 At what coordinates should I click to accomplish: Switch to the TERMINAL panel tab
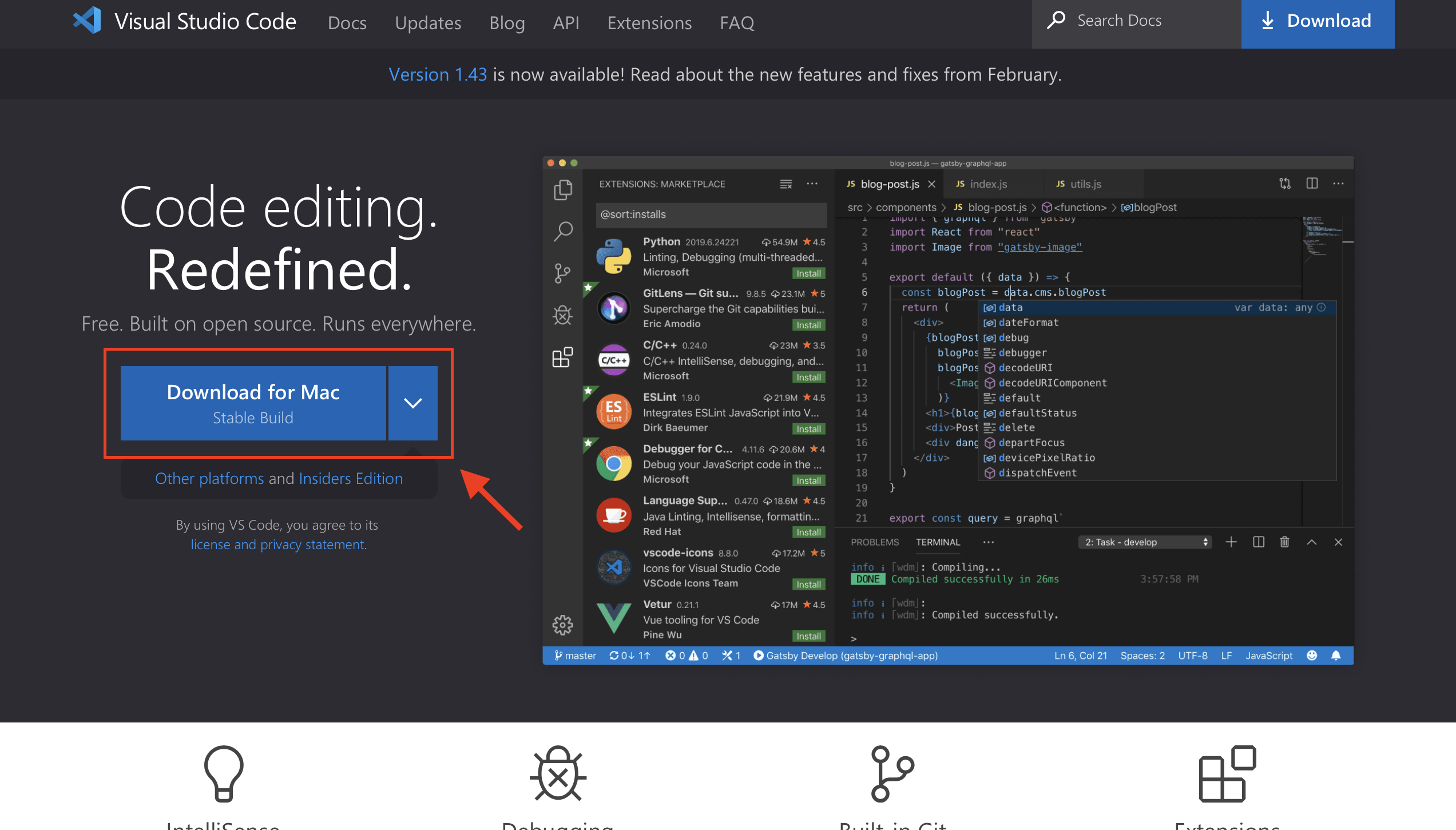(938, 542)
